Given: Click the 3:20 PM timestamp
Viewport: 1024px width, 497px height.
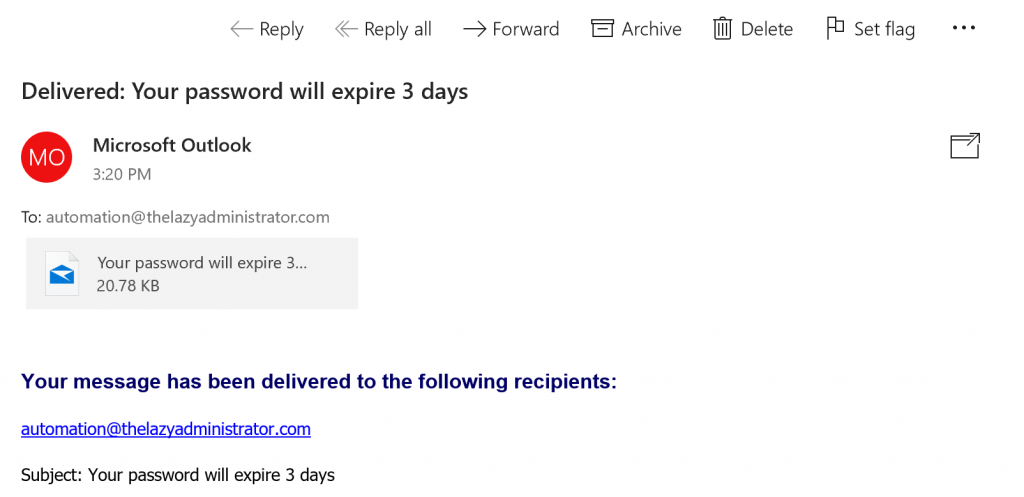Looking at the screenshot, I should click(122, 174).
